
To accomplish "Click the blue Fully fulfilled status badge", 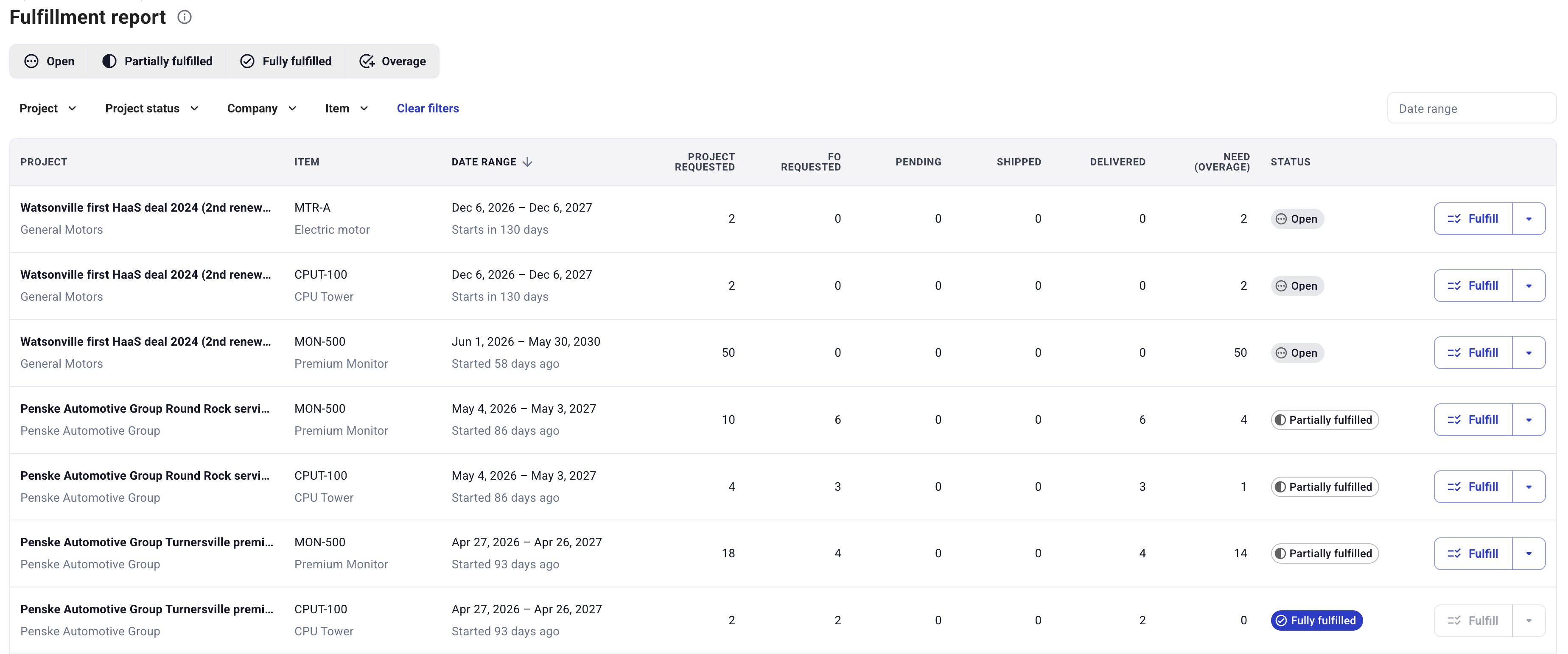I will tap(1316, 620).
